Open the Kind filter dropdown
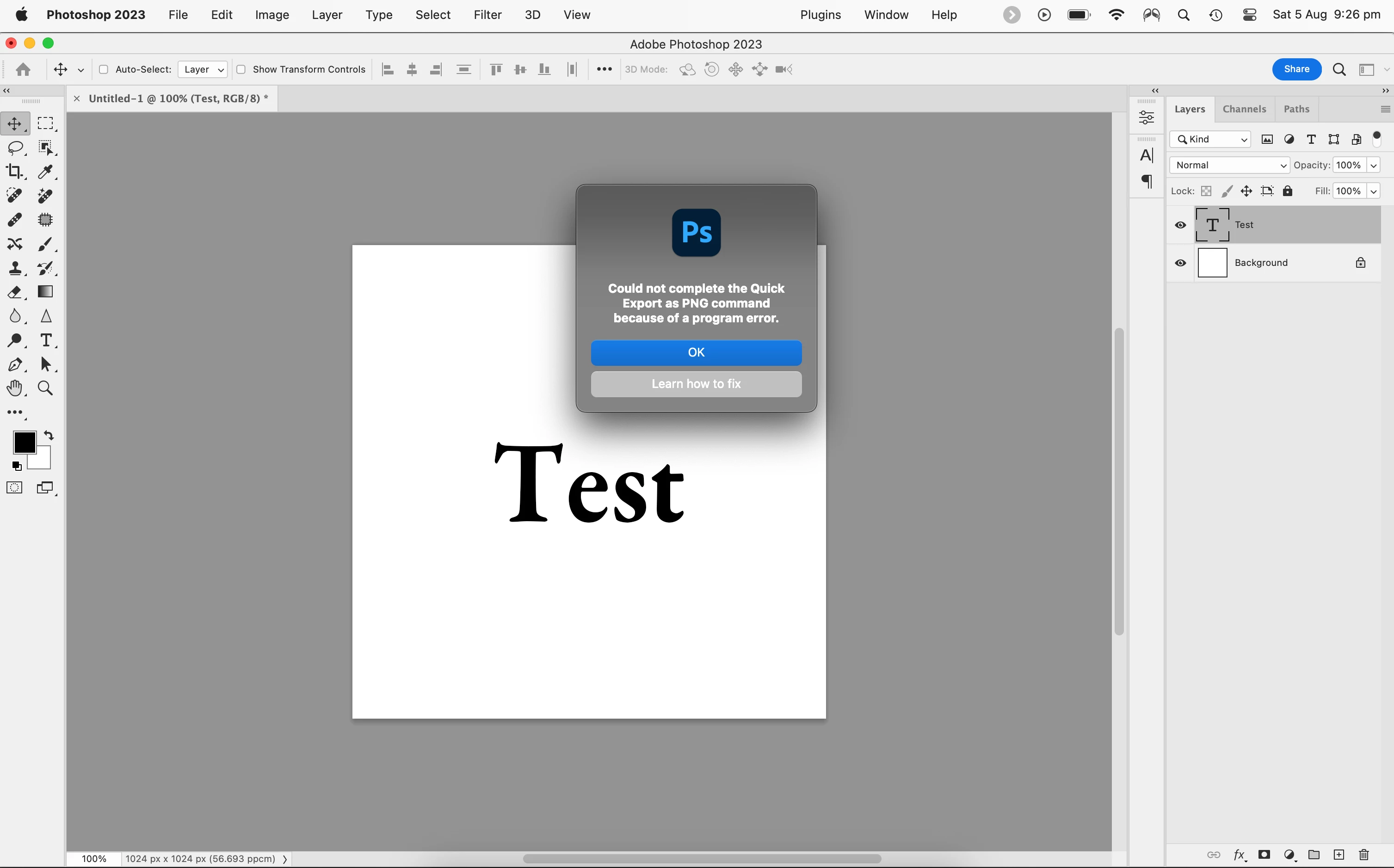Screen dimensions: 1394x868 pos(1210,140)
